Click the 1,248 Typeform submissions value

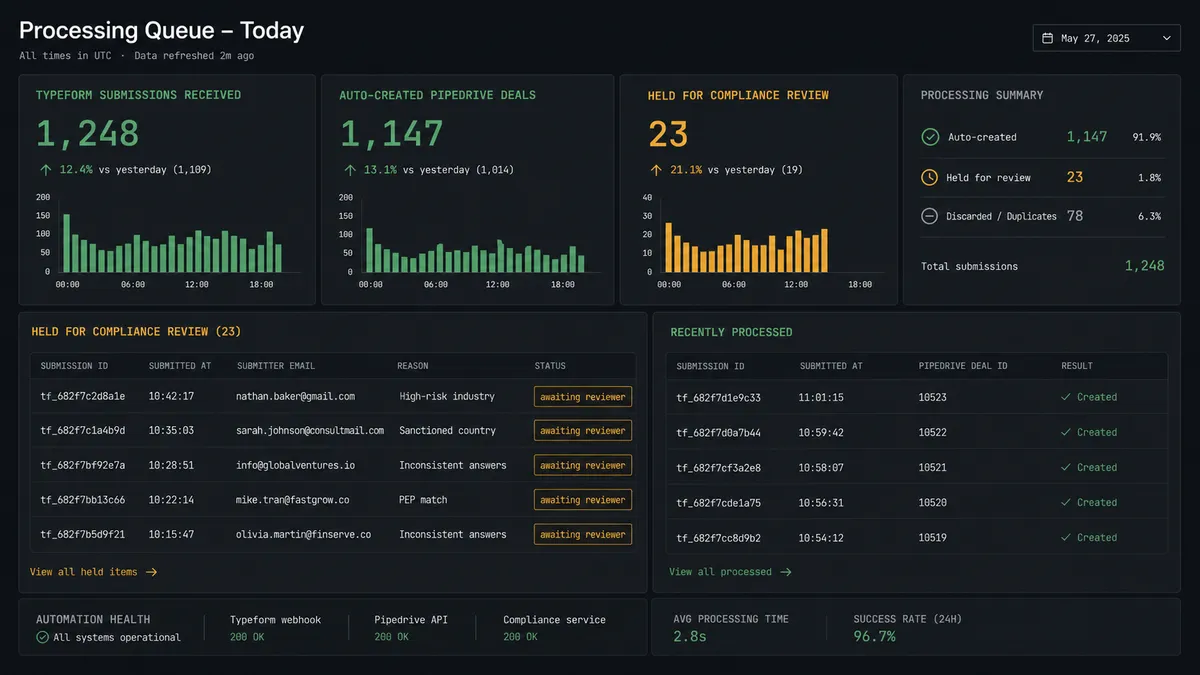pyautogui.click(x=88, y=134)
